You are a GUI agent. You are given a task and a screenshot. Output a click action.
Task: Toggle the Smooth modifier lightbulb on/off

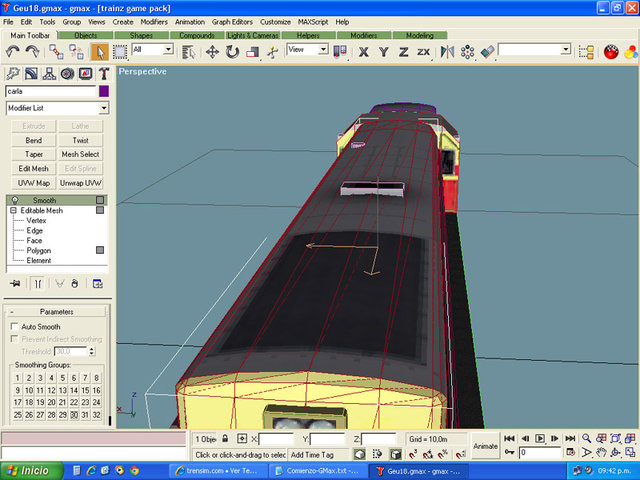tap(12, 200)
